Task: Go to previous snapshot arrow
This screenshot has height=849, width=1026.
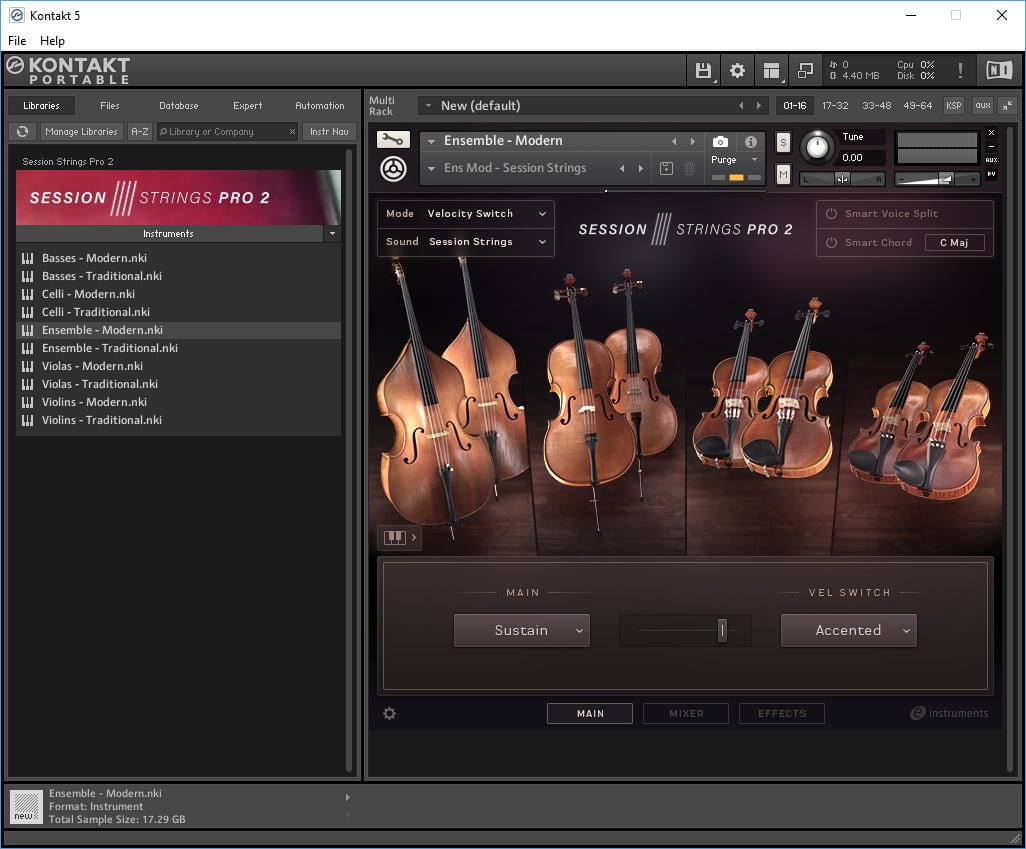Action: pyautogui.click(x=622, y=168)
